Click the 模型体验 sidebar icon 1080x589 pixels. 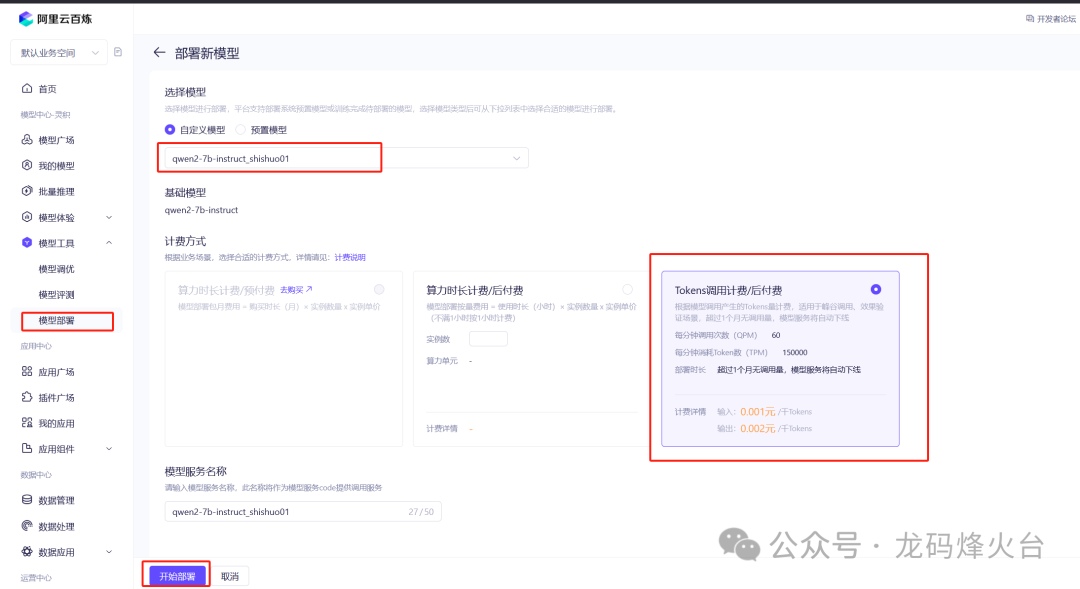point(27,217)
